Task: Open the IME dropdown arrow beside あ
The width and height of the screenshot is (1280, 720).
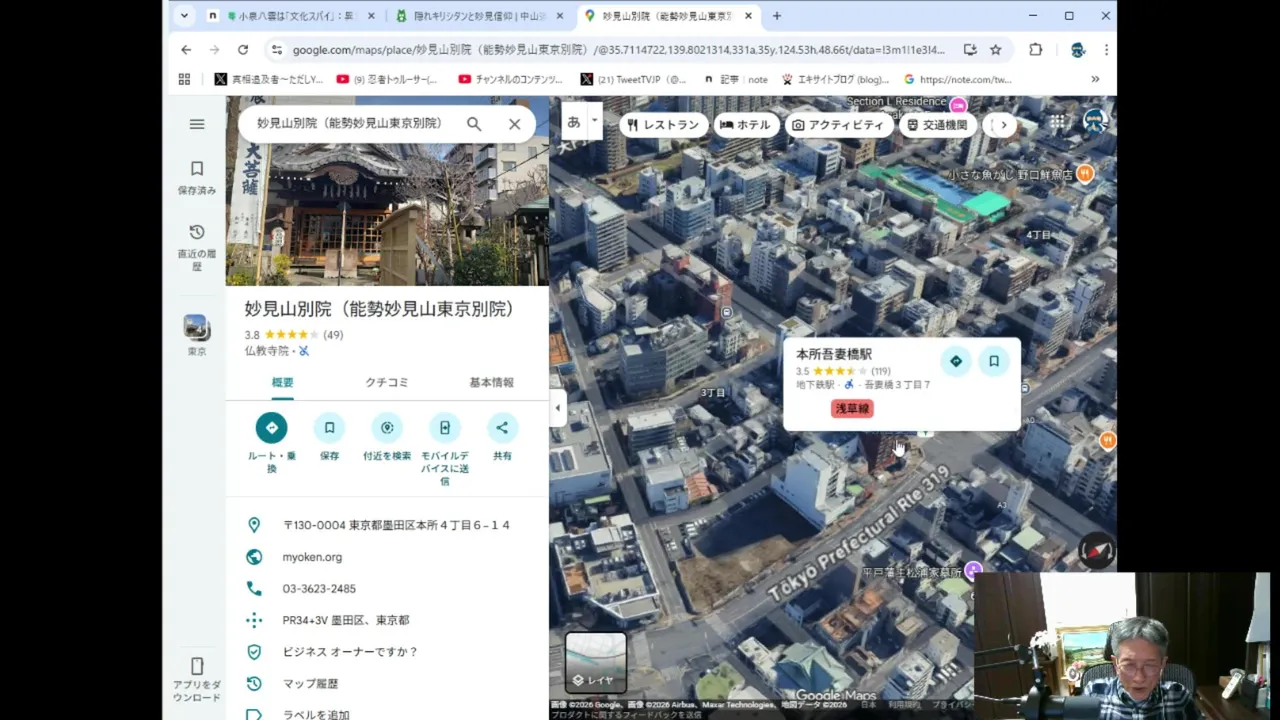Action: [595, 120]
